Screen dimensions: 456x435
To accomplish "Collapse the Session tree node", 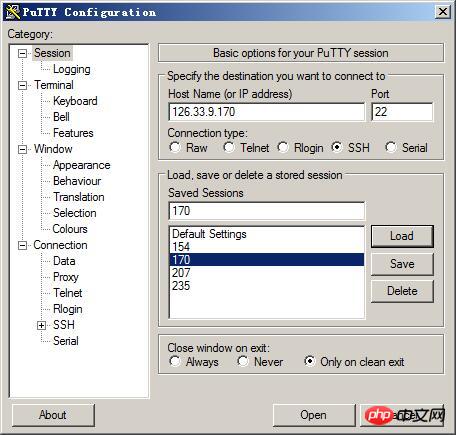I will [22, 53].
